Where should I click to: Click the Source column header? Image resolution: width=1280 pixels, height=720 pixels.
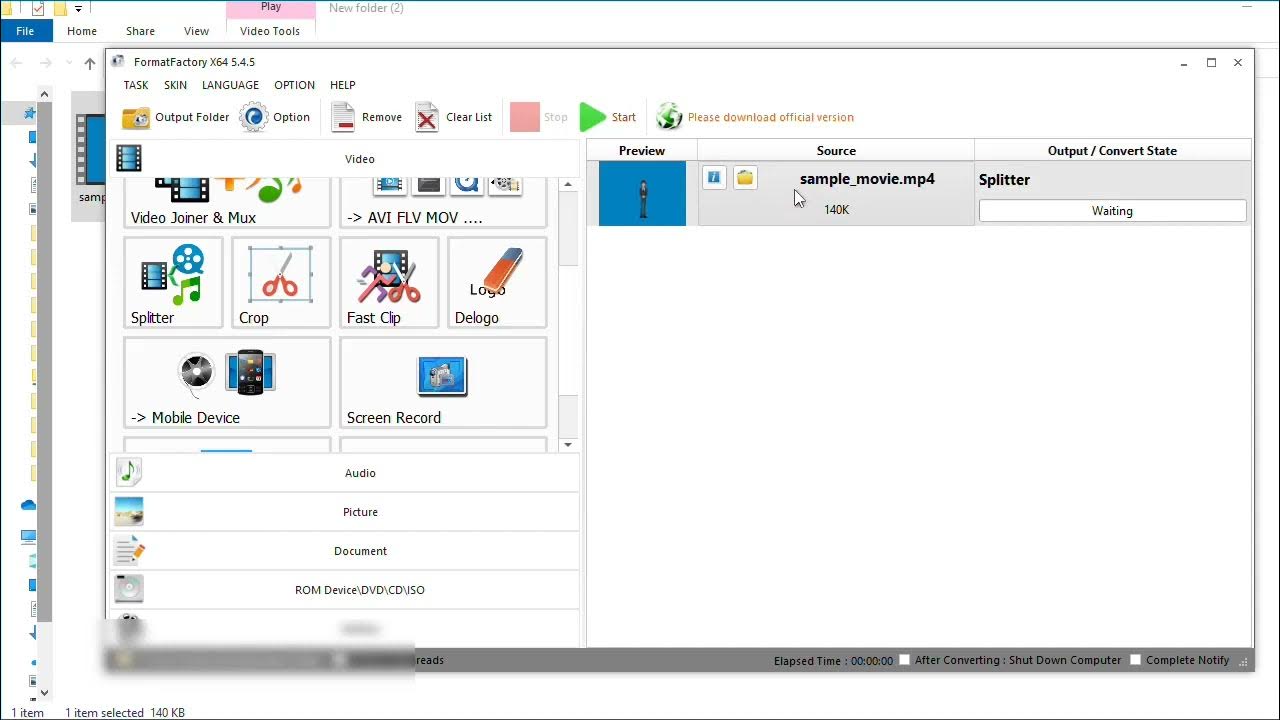tap(836, 151)
